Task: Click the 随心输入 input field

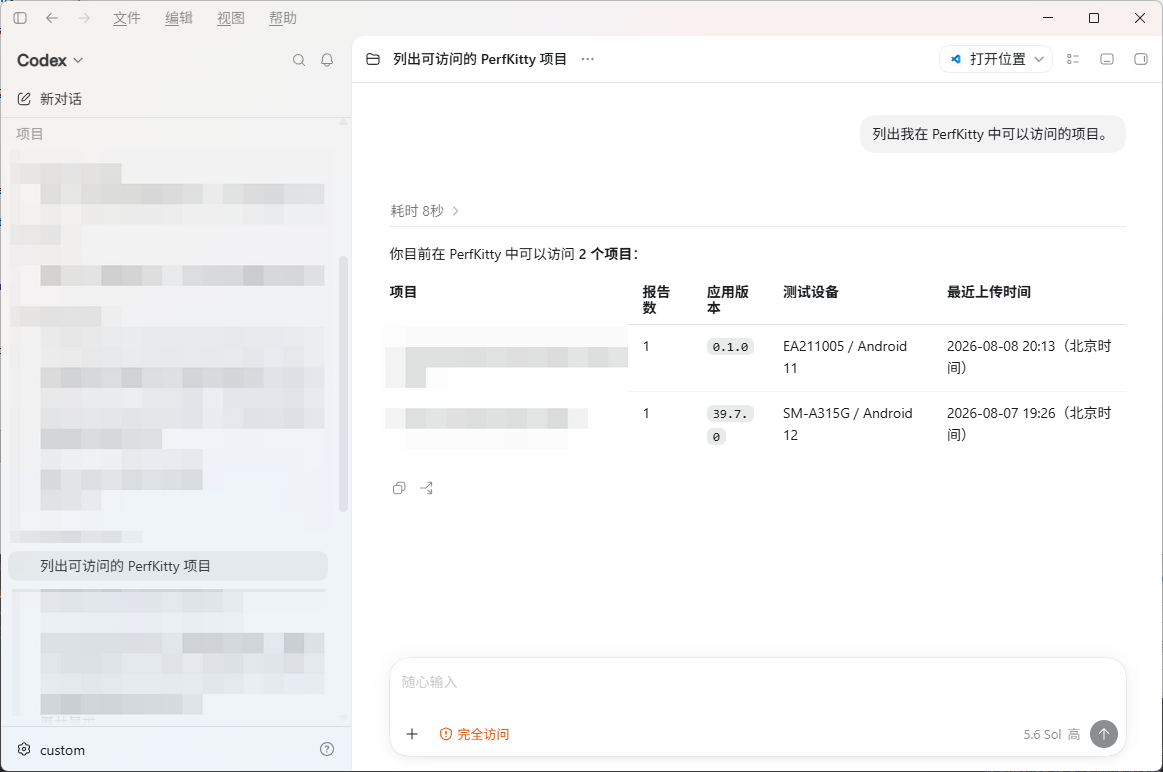Action: tap(757, 682)
